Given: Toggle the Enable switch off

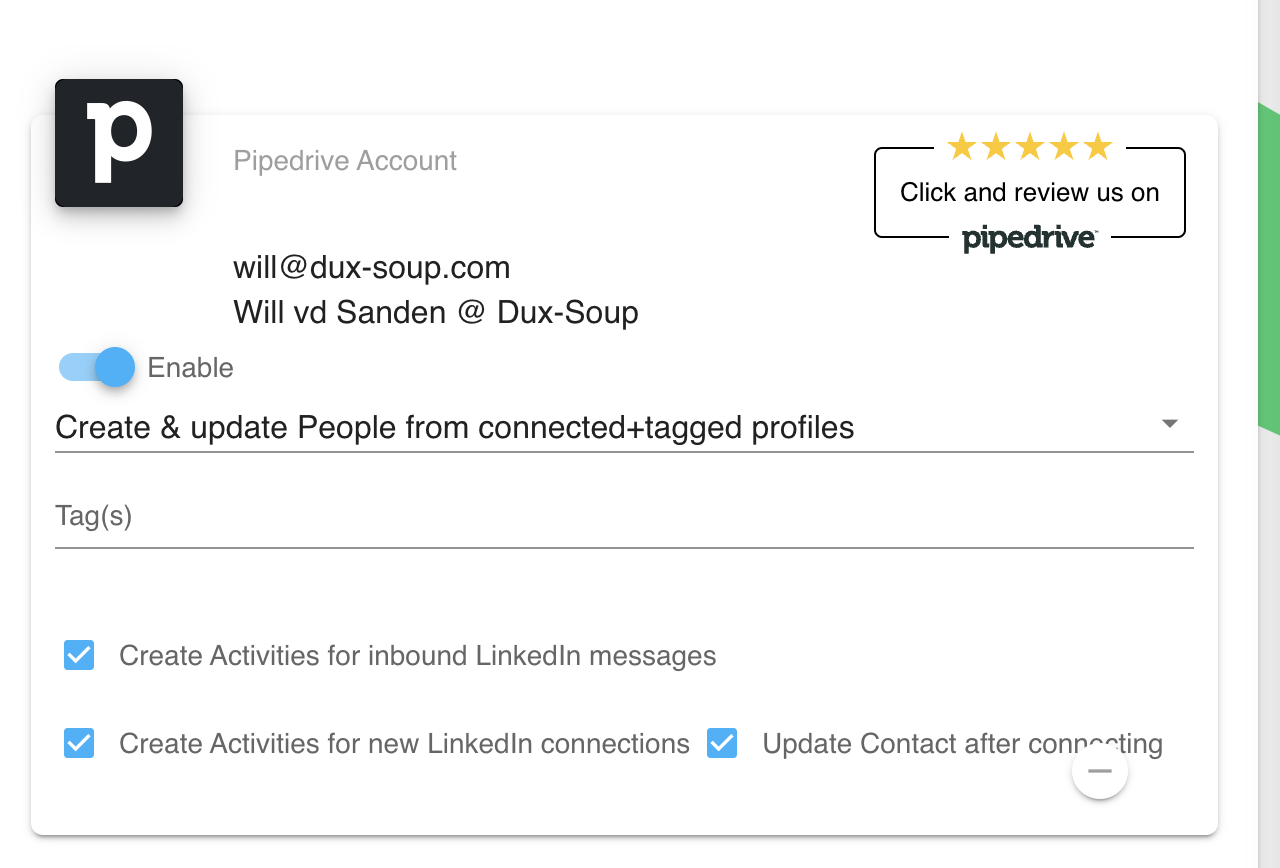Looking at the screenshot, I should click(97, 367).
